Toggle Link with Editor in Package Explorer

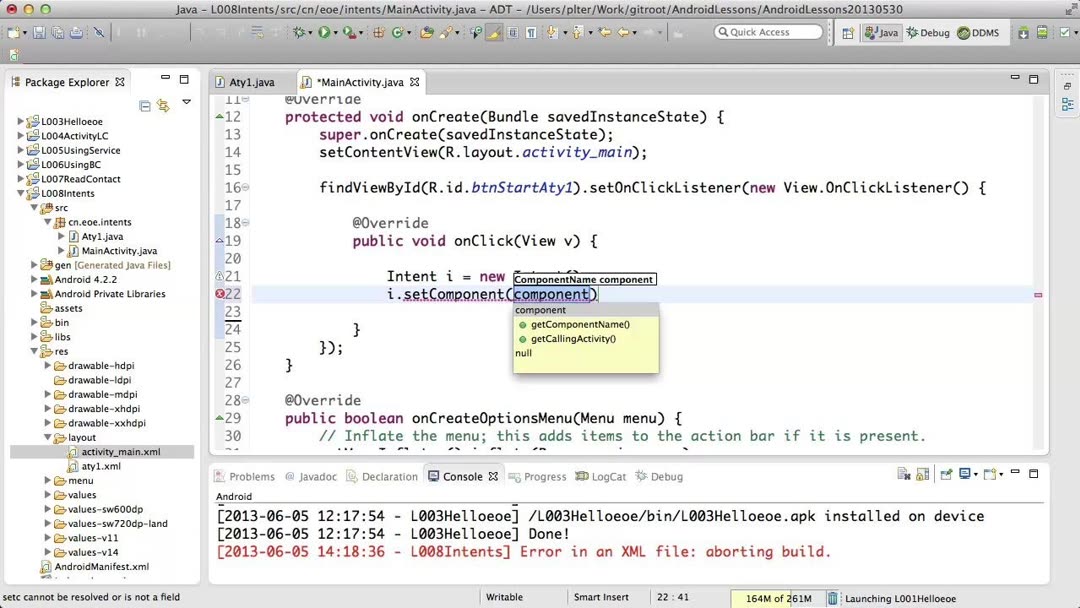(163, 104)
